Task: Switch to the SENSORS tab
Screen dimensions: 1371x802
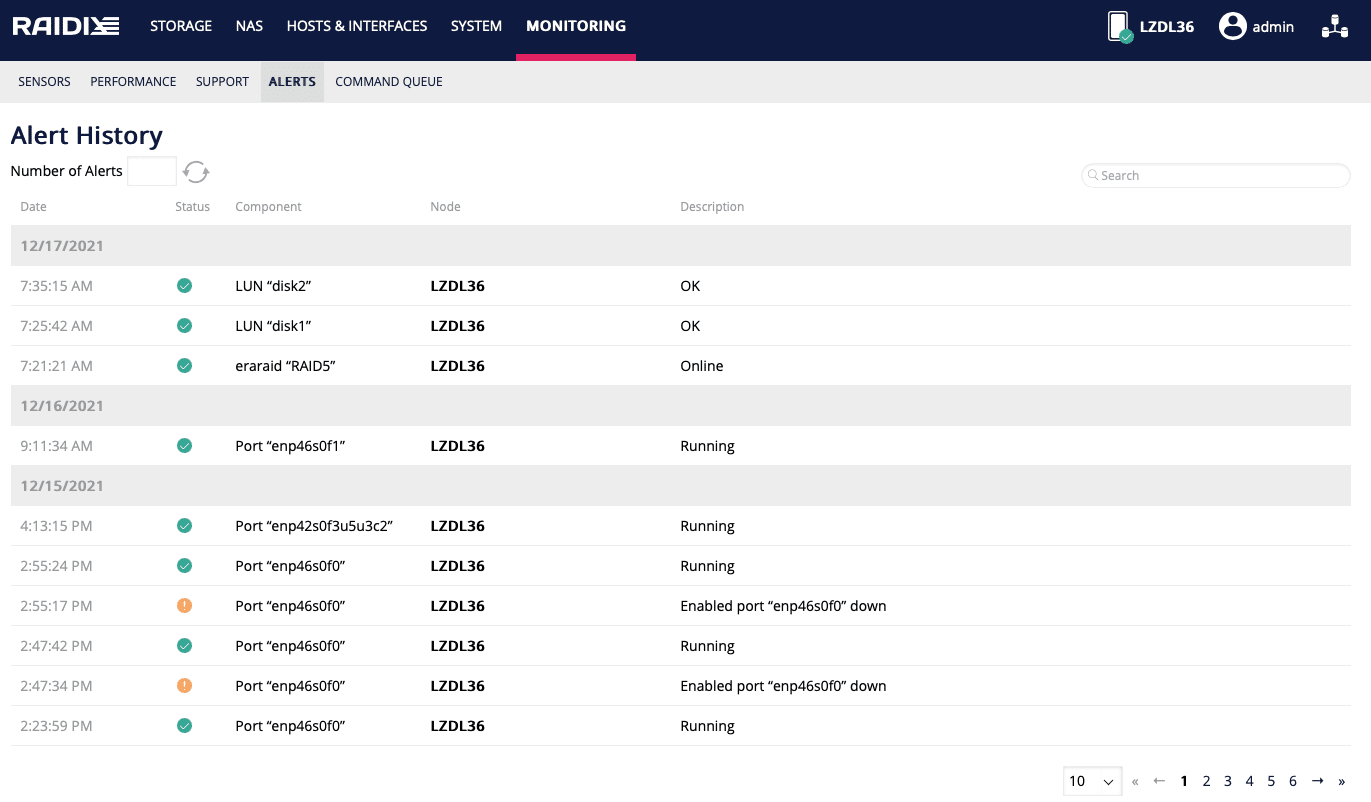Action: click(x=44, y=82)
